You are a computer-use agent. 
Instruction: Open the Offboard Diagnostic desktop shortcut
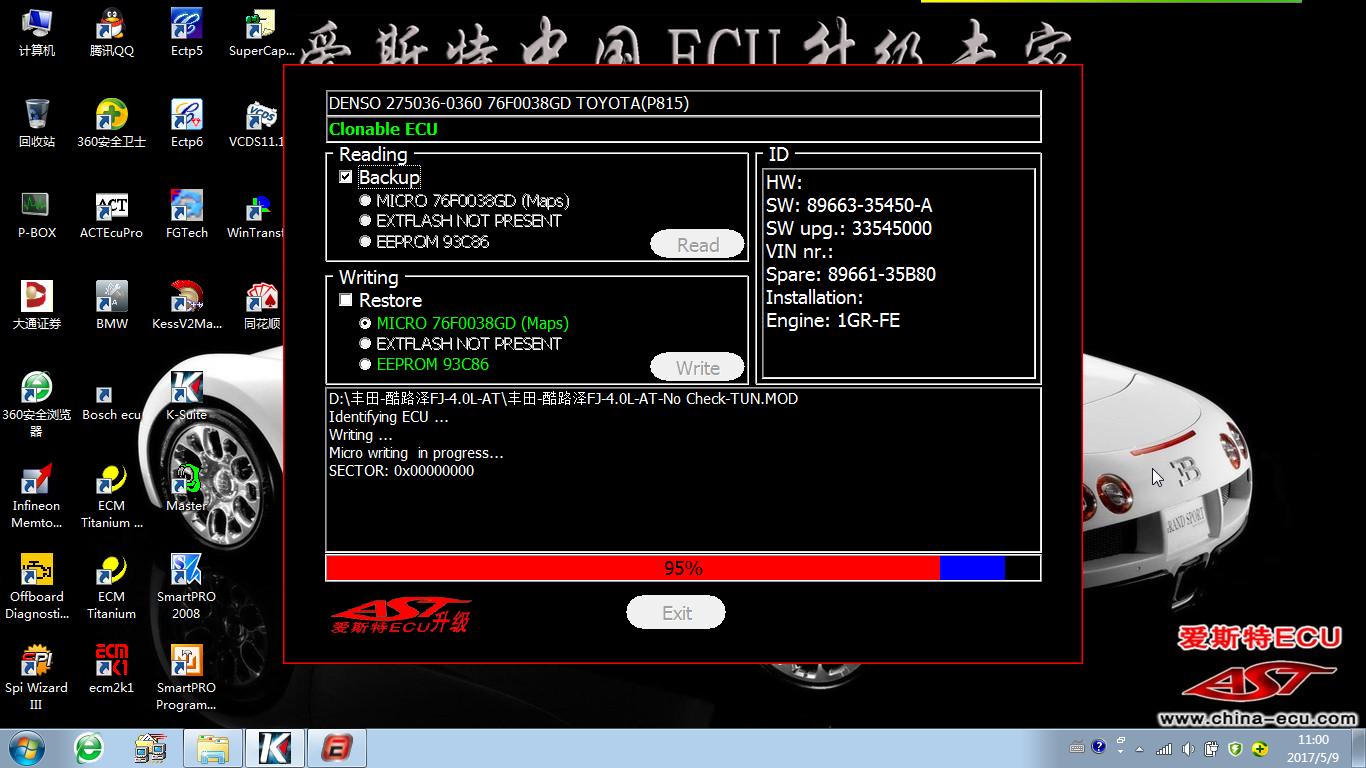36,587
